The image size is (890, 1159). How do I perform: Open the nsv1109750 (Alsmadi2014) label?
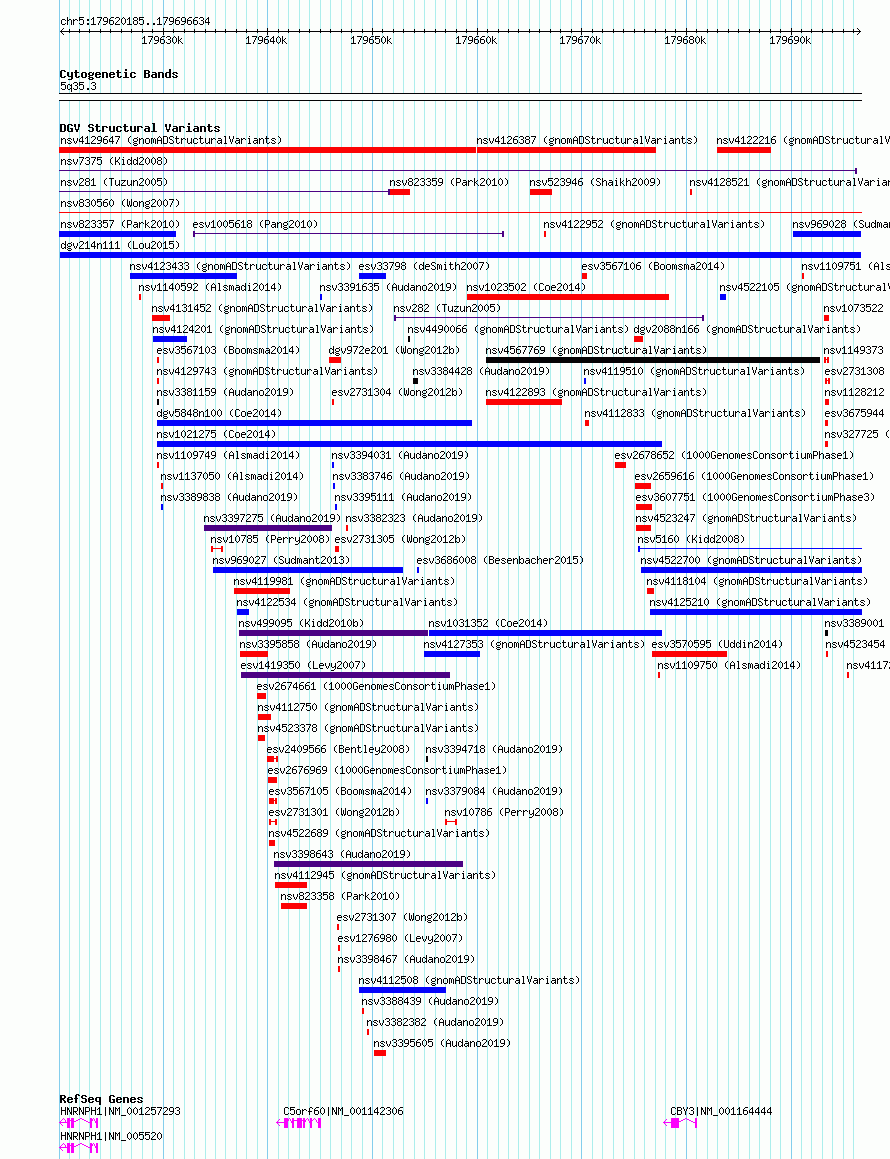[729, 666]
